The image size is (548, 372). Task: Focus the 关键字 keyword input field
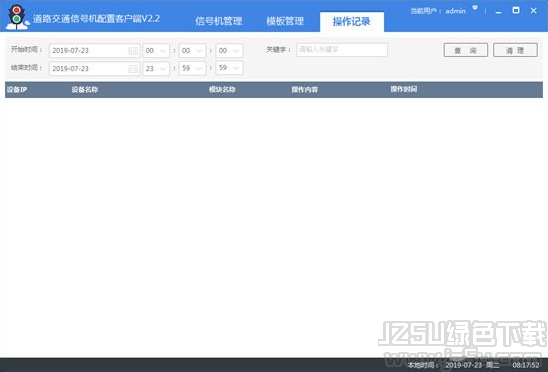point(342,50)
